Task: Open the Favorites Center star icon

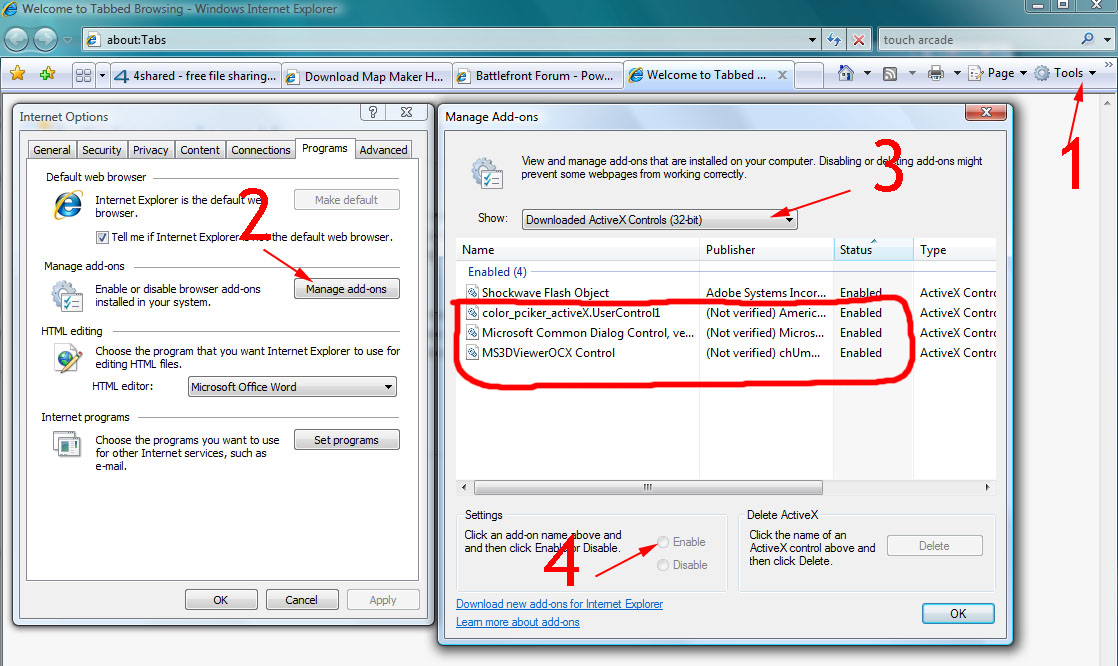Action: pyautogui.click(x=18, y=74)
